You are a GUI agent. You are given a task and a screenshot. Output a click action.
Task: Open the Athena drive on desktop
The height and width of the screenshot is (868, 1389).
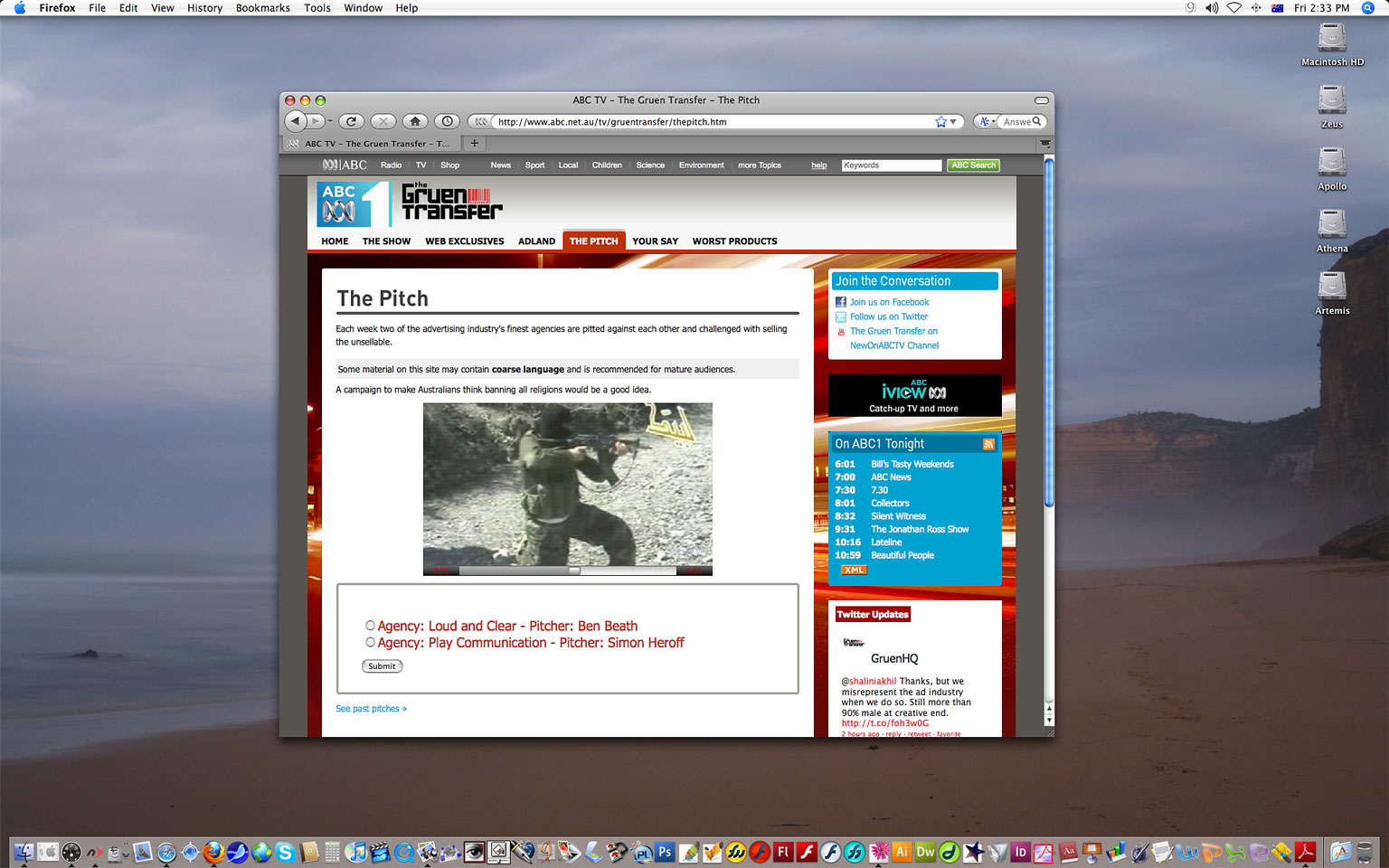coord(1332,231)
